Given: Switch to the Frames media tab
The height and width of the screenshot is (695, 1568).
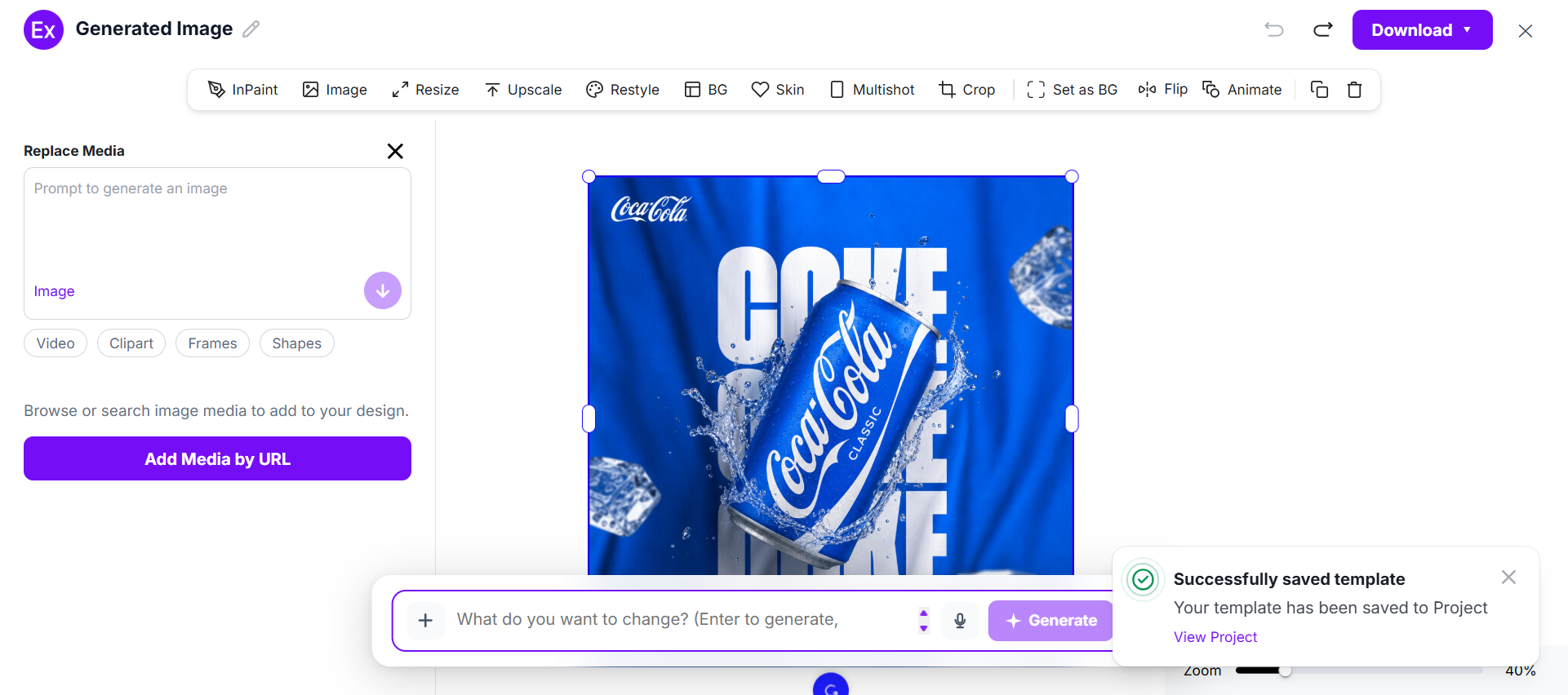Looking at the screenshot, I should (212, 343).
